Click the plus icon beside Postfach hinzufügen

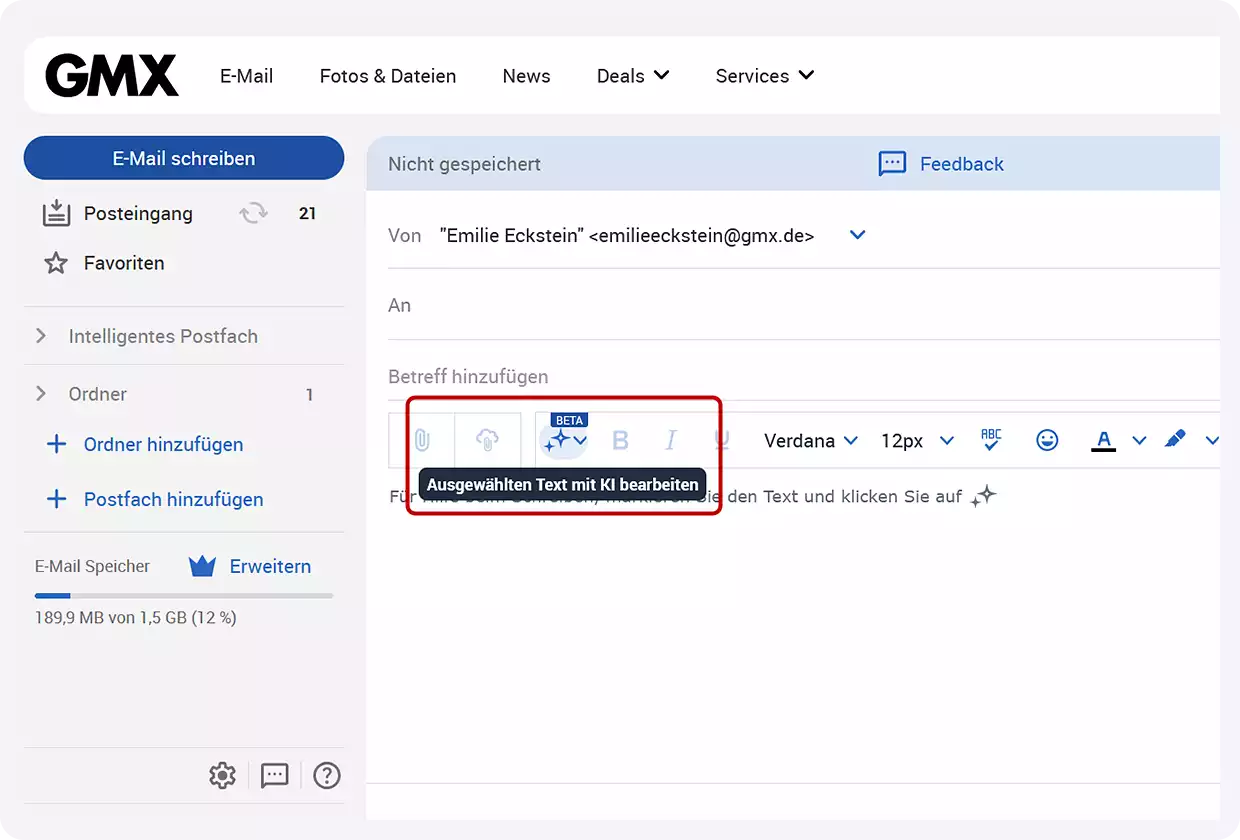pos(57,499)
